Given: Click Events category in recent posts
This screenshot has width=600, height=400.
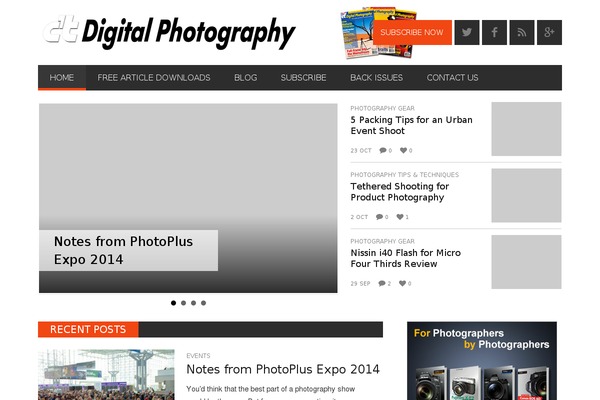Looking at the screenshot, I should click(x=198, y=356).
